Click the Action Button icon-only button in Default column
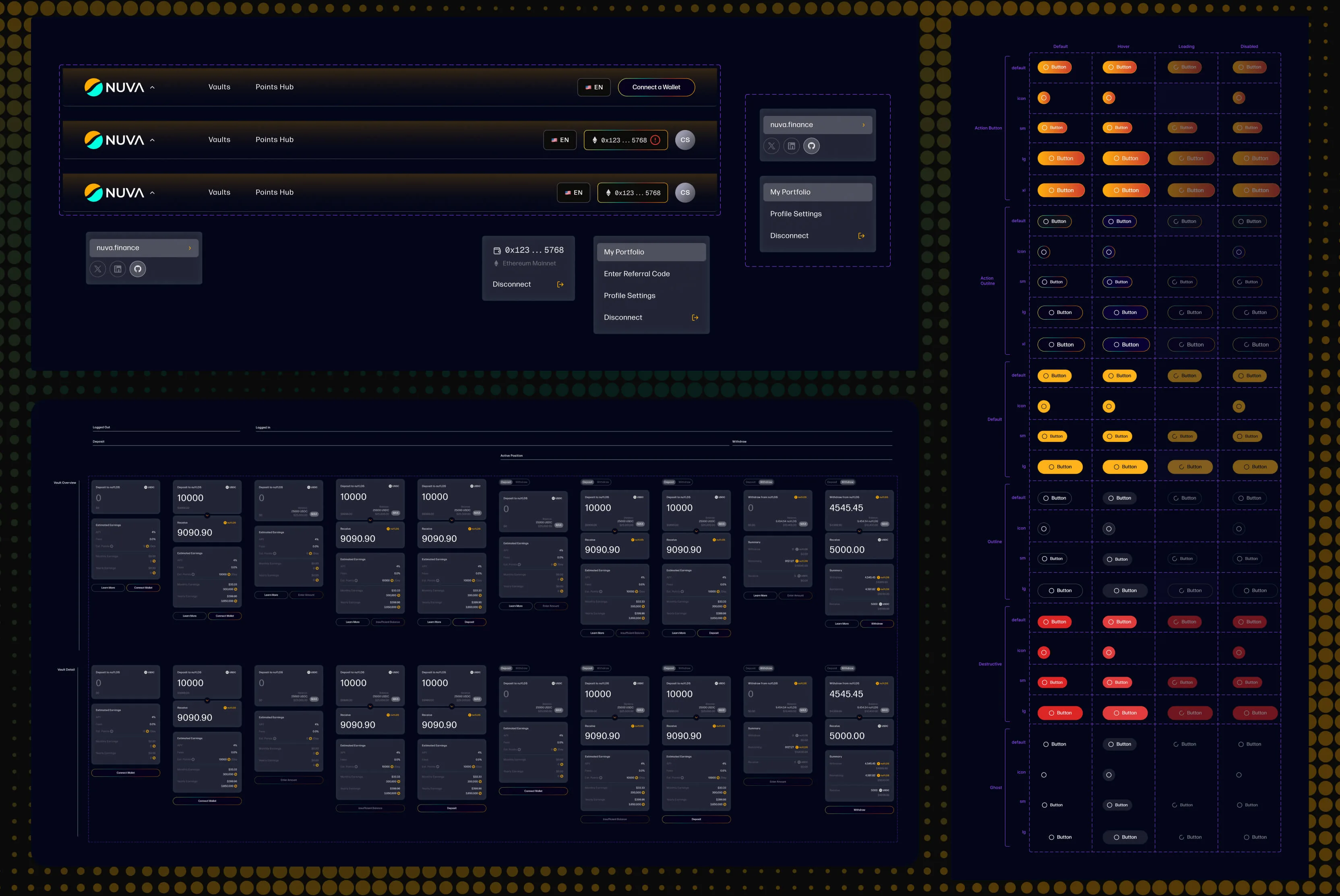This screenshot has height=896, width=1340. coord(1044,98)
